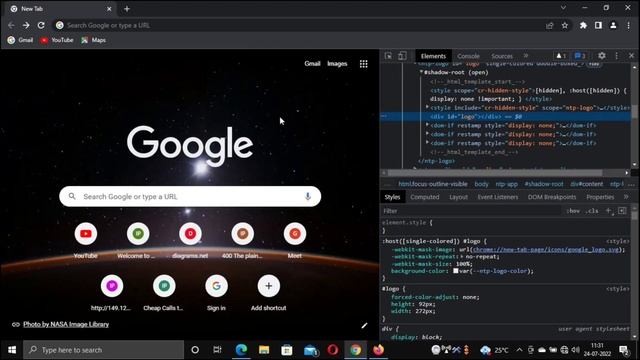Open Photo by NASA Image Library link

[x=66, y=324]
